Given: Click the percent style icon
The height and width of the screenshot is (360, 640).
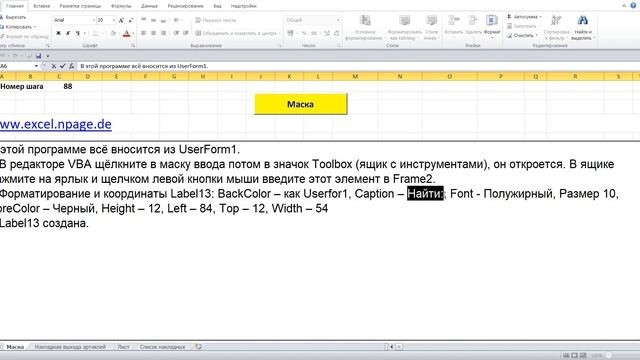Looking at the screenshot, I should point(304,33).
